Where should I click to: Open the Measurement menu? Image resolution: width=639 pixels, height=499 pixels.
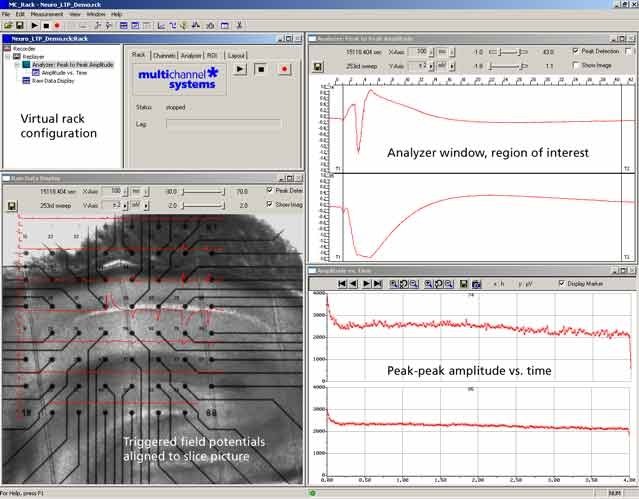[47, 14]
